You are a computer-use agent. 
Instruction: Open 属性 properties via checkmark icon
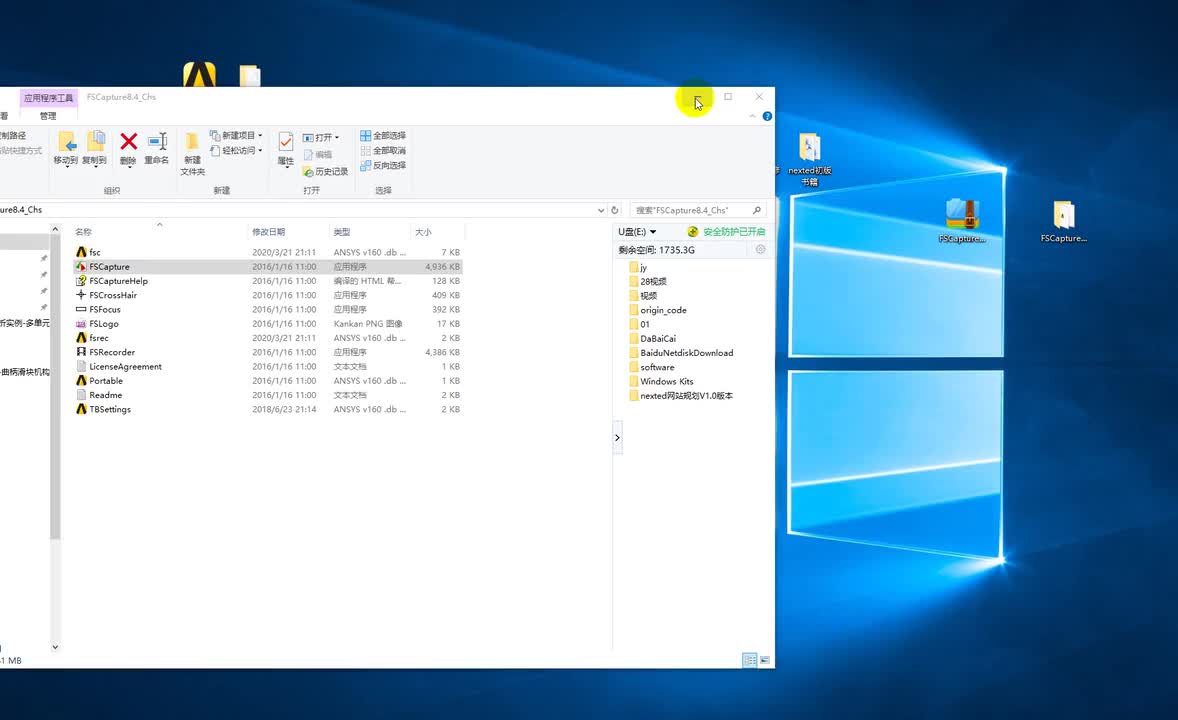click(285, 148)
